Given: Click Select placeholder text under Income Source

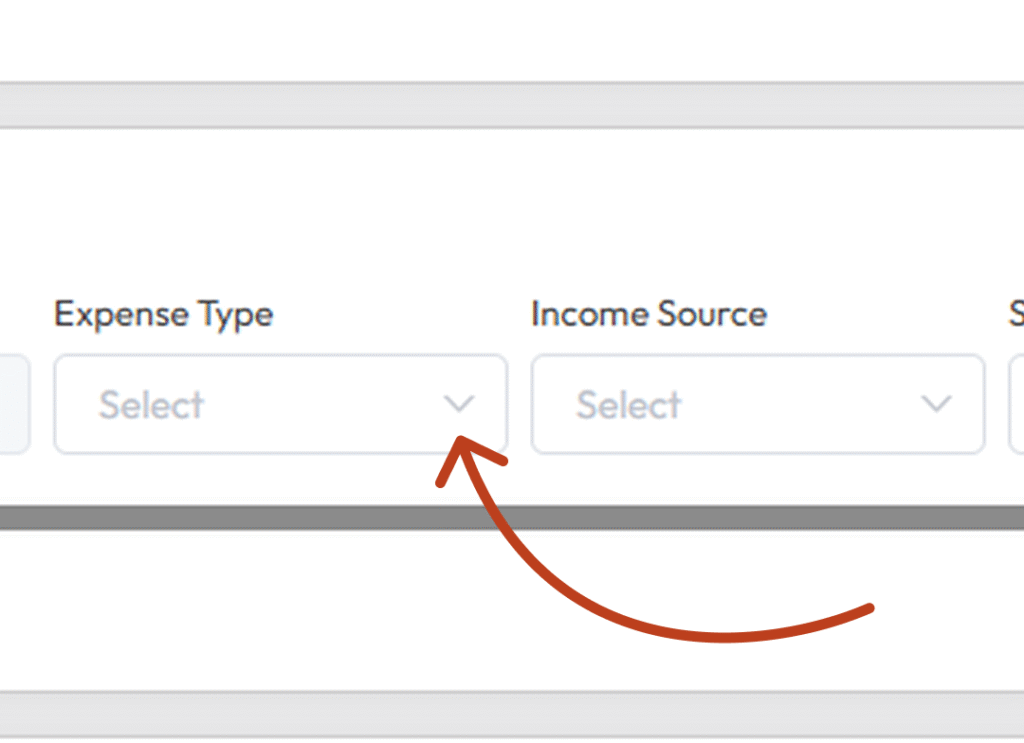Looking at the screenshot, I should (629, 405).
